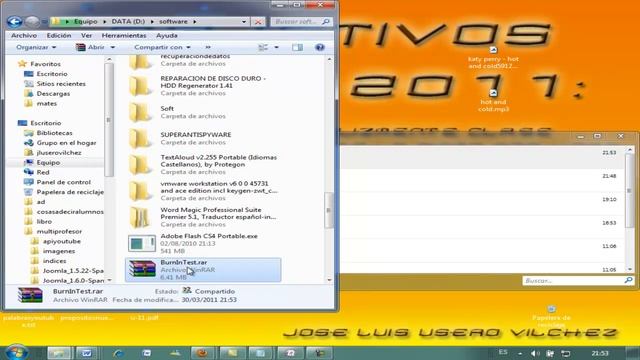Select the vmware workstation folder icon
This screenshot has width=640, height=360.
pos(140,191)
